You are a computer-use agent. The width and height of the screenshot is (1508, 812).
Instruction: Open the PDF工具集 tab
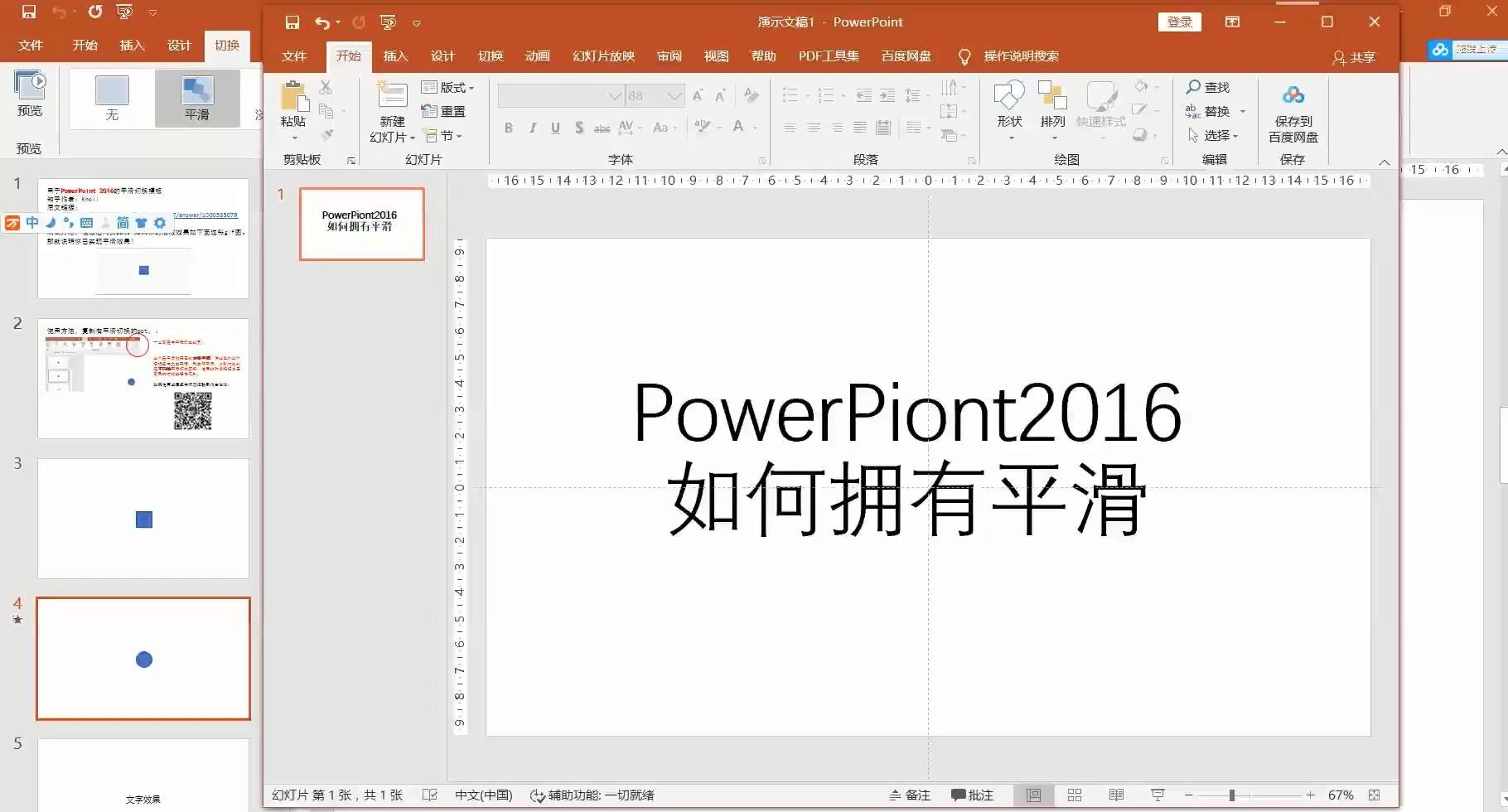(829, 56)
